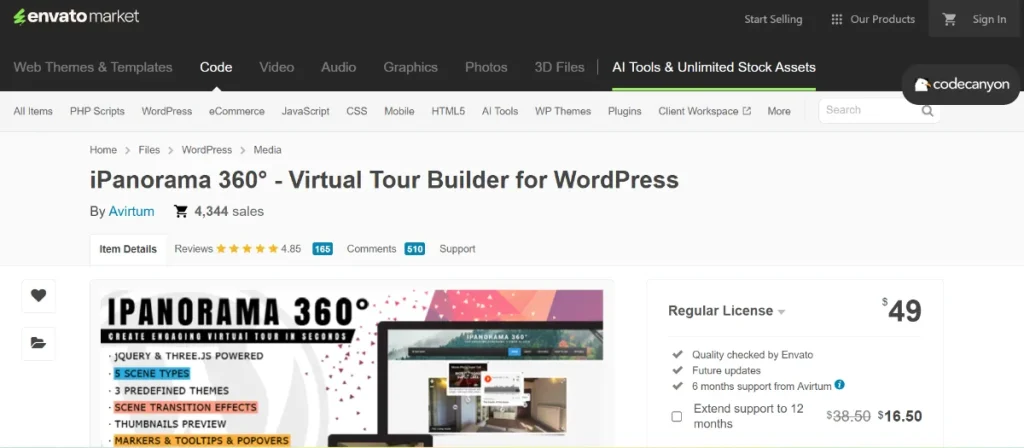Click the Envato Market logo
This screenshot has width=1024, height=448.
(76, 17)
